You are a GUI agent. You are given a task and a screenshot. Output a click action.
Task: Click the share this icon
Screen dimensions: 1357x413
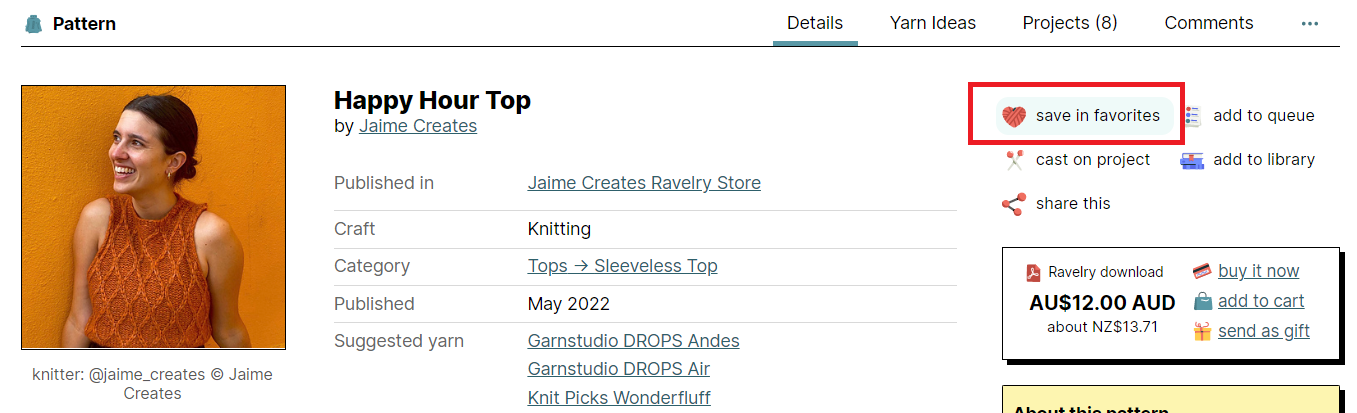[x=1014, y=204]
